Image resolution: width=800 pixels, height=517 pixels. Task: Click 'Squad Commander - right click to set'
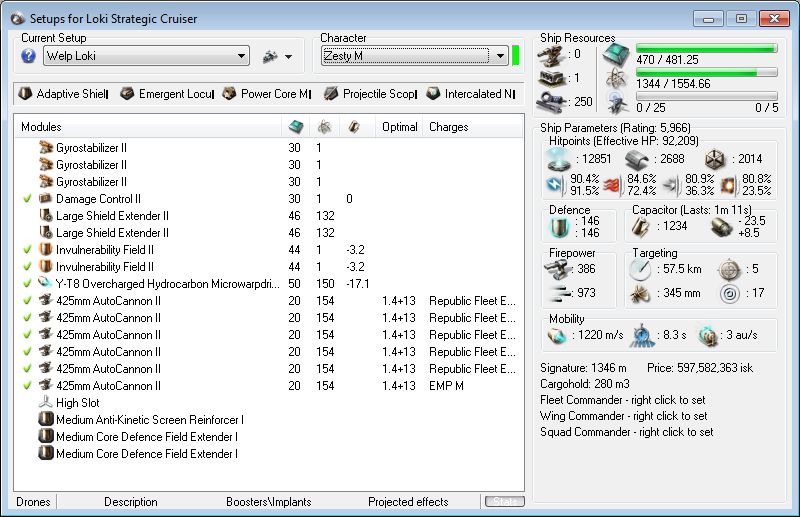[627, 432]
